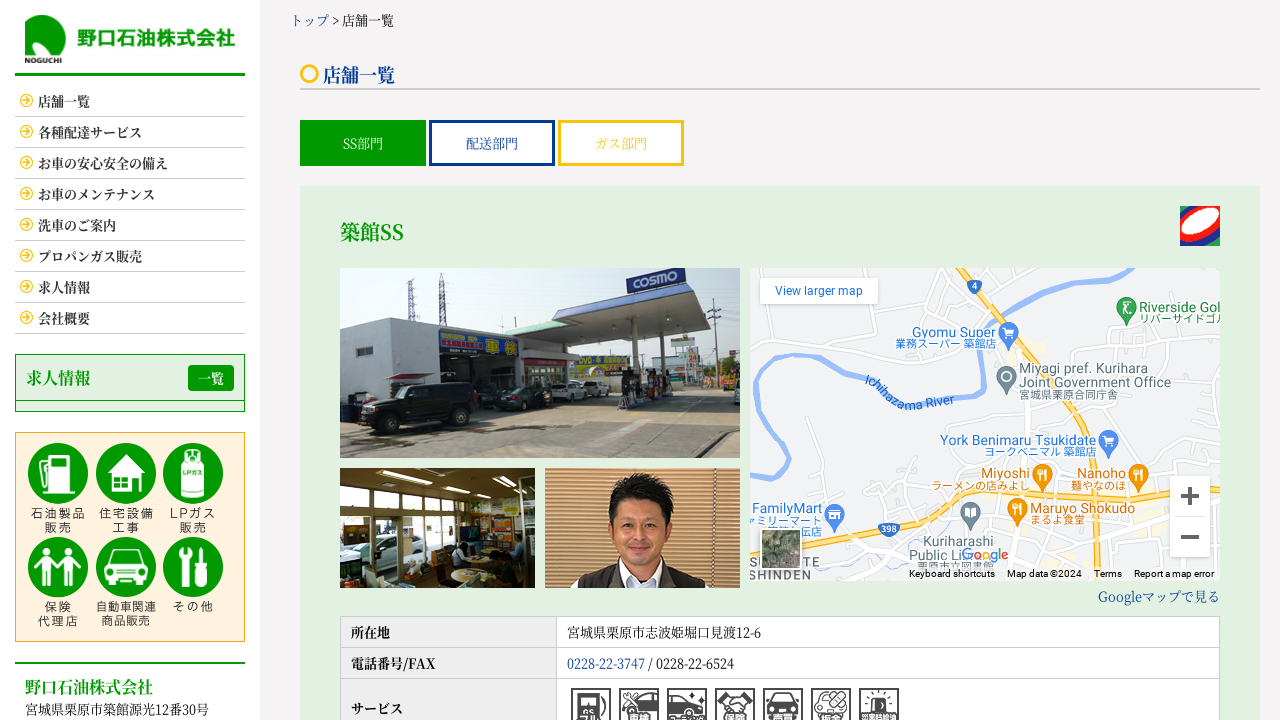Click the gas station exterior photo
Viewport: 1280px width, 720px height.
pos(540,363)
